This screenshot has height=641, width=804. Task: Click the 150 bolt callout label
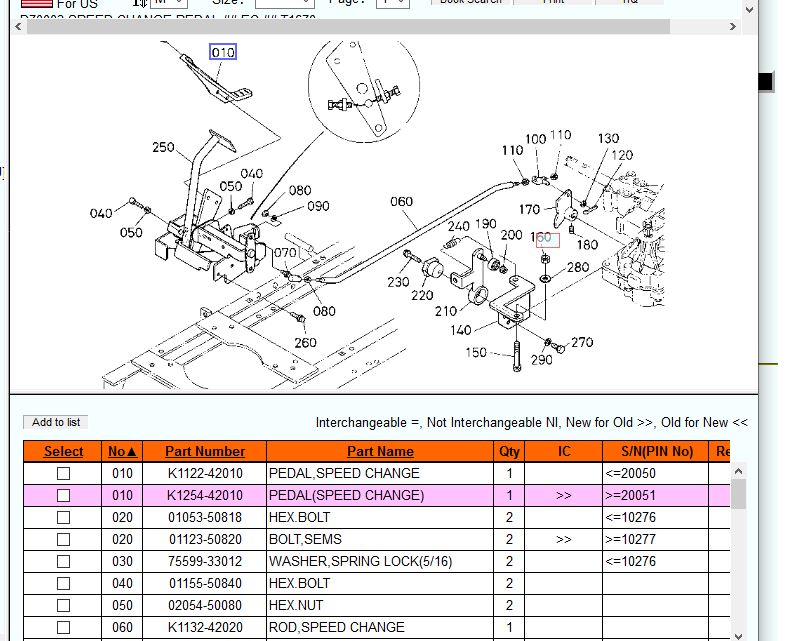coord(476,352)
